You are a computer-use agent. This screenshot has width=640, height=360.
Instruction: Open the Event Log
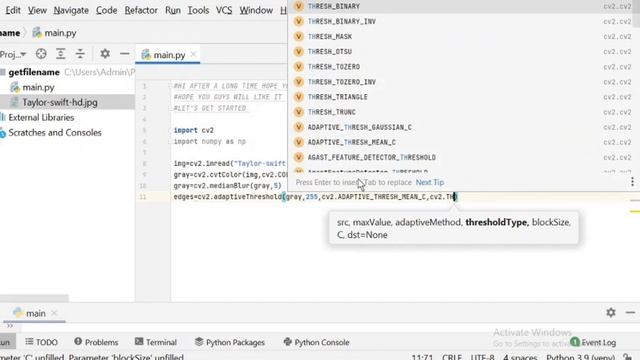tap(593, 342)
